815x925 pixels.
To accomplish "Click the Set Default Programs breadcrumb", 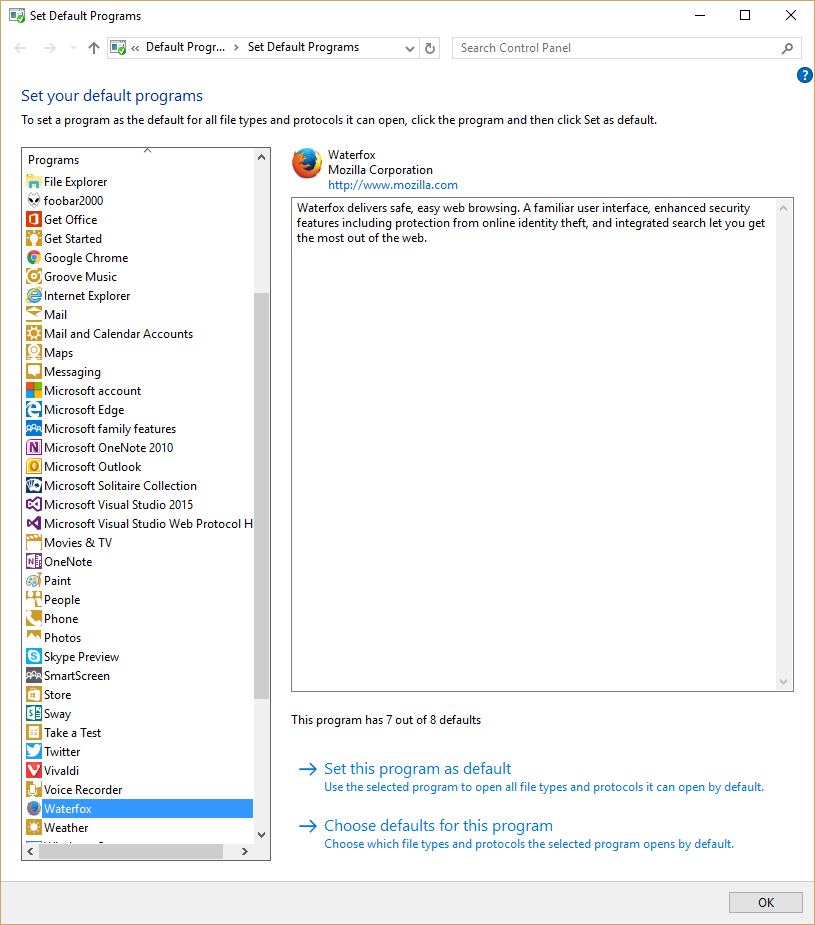I will pyautogui.click(x=303, y=47).
